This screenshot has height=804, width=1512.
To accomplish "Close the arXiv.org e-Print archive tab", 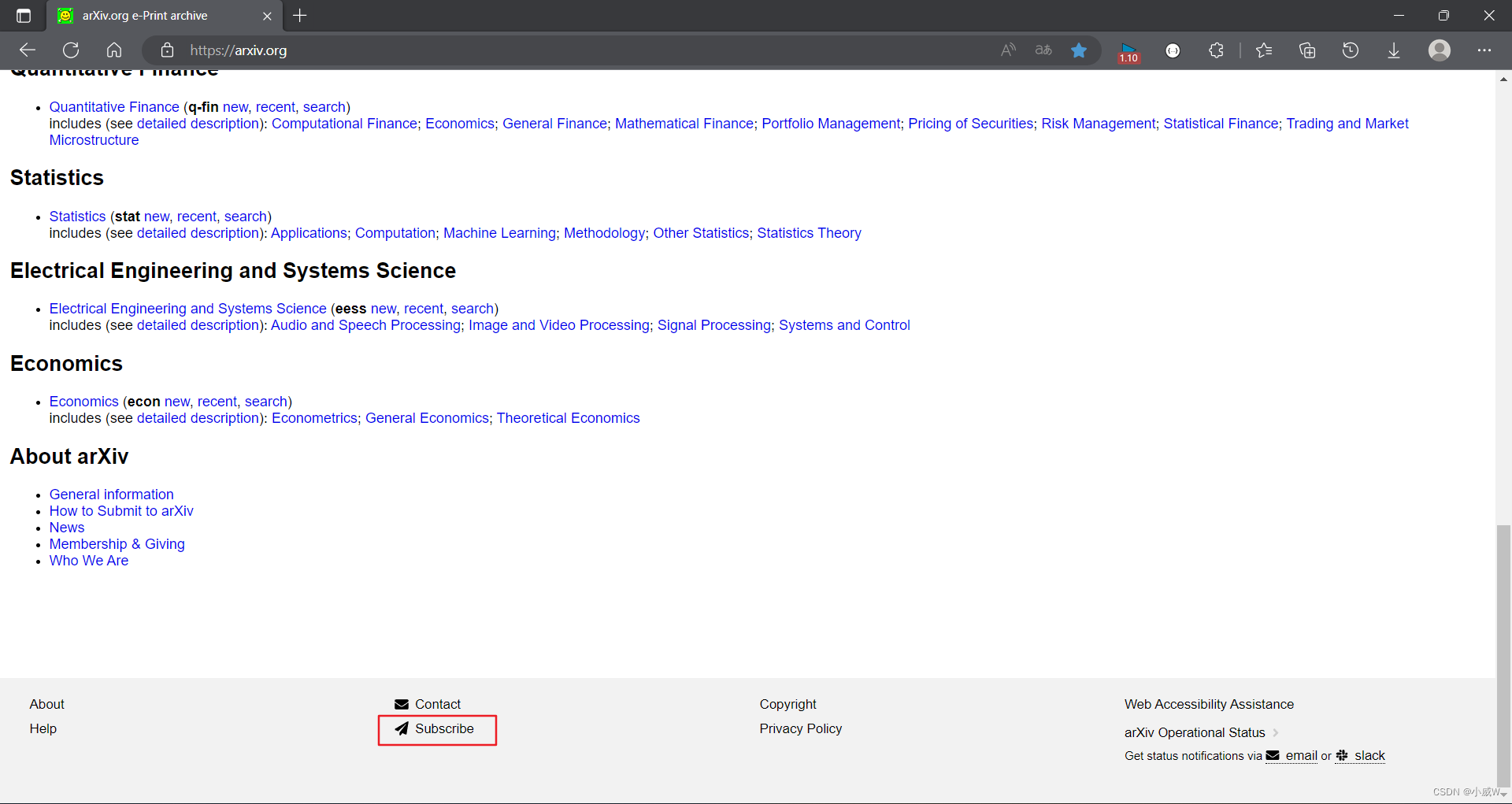I will (x=267, y=16).
